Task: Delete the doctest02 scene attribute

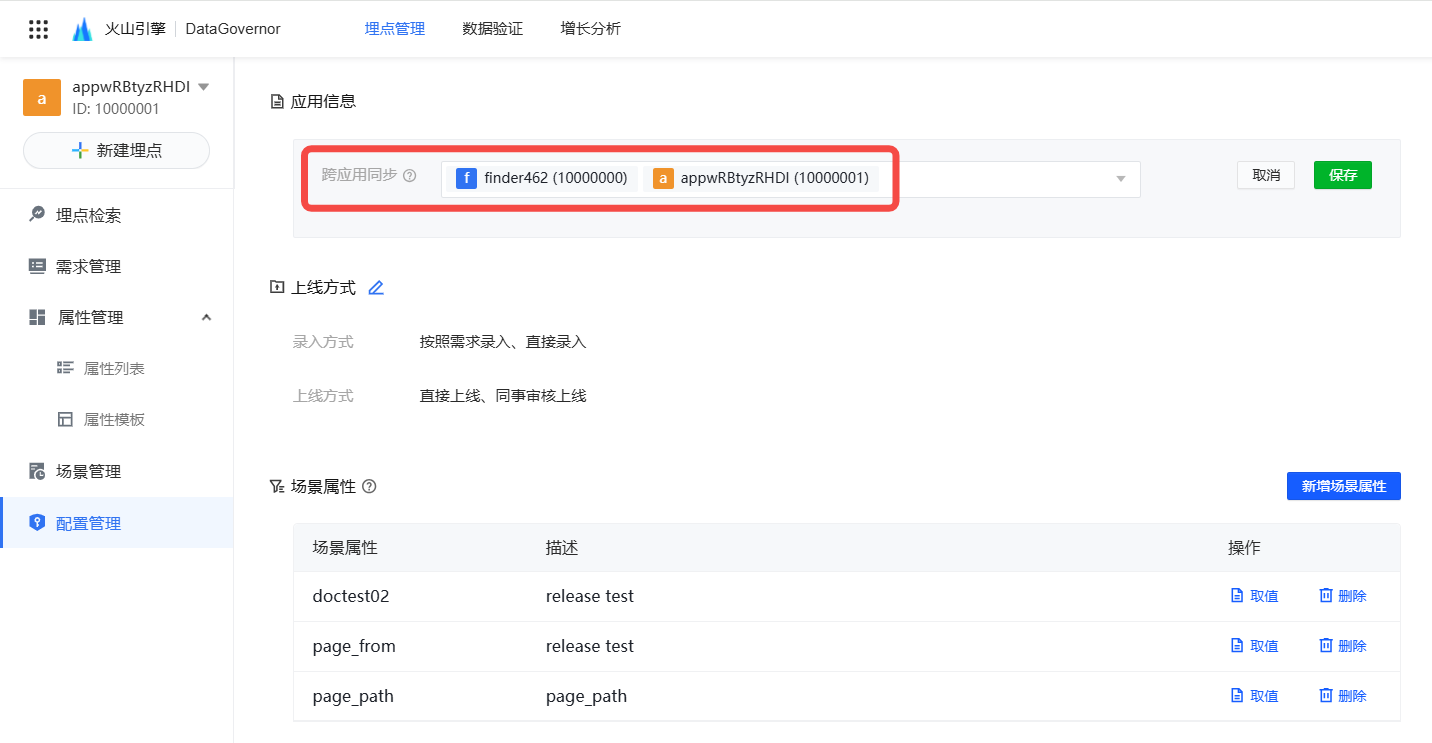Action: click(1342, 596)
